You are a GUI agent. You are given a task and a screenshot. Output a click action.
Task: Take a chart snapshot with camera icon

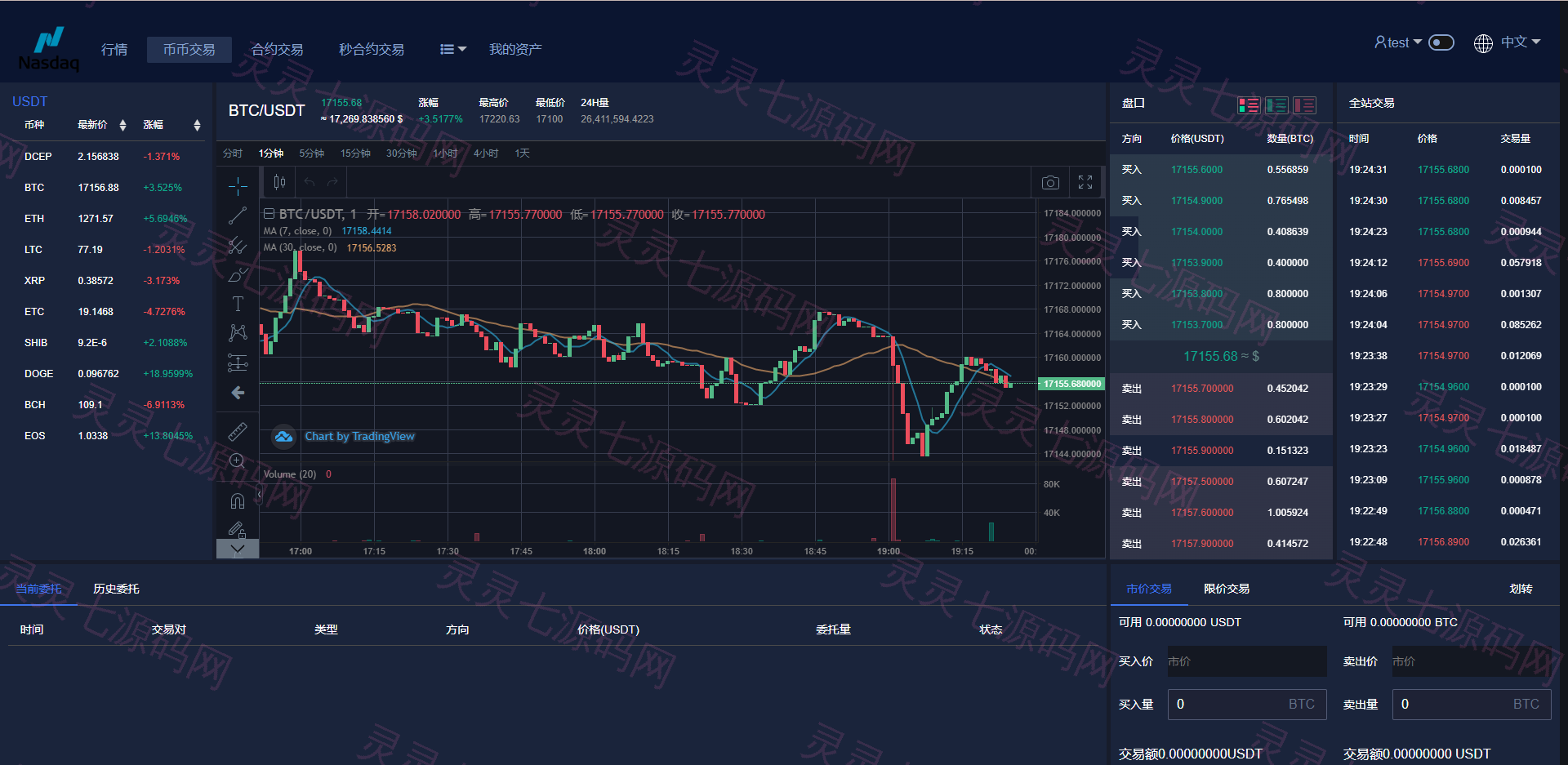click(1050, 182)
